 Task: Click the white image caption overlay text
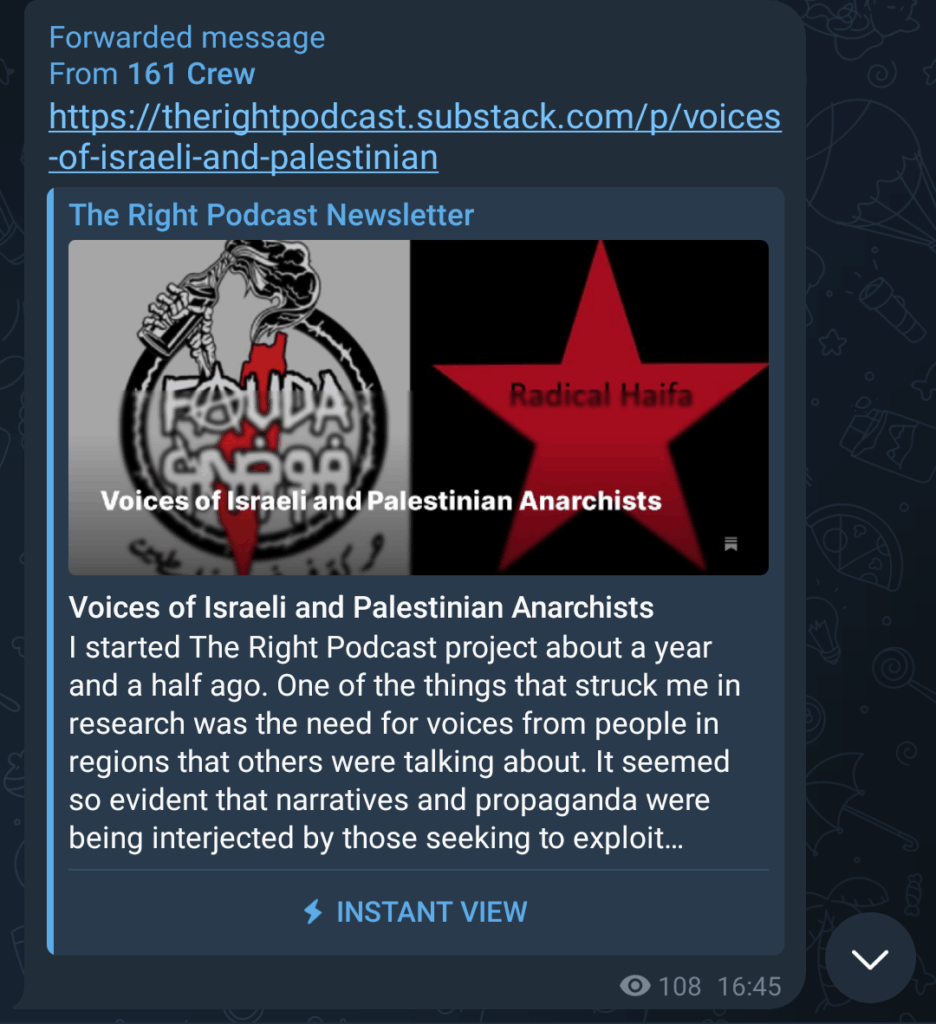pyautogui.click(x=381, y=501)
